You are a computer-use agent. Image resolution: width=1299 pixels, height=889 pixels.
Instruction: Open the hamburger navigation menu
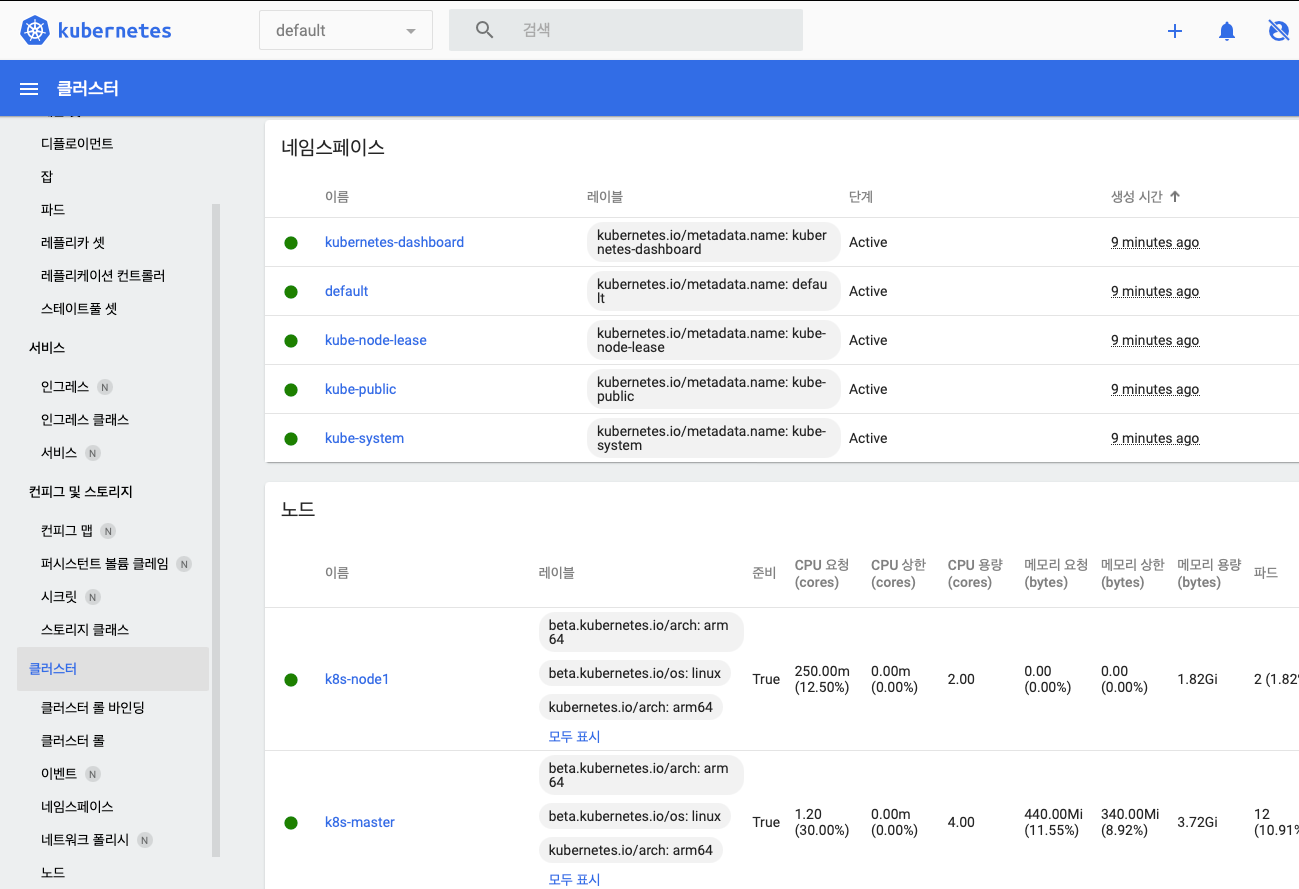(29, 89)
